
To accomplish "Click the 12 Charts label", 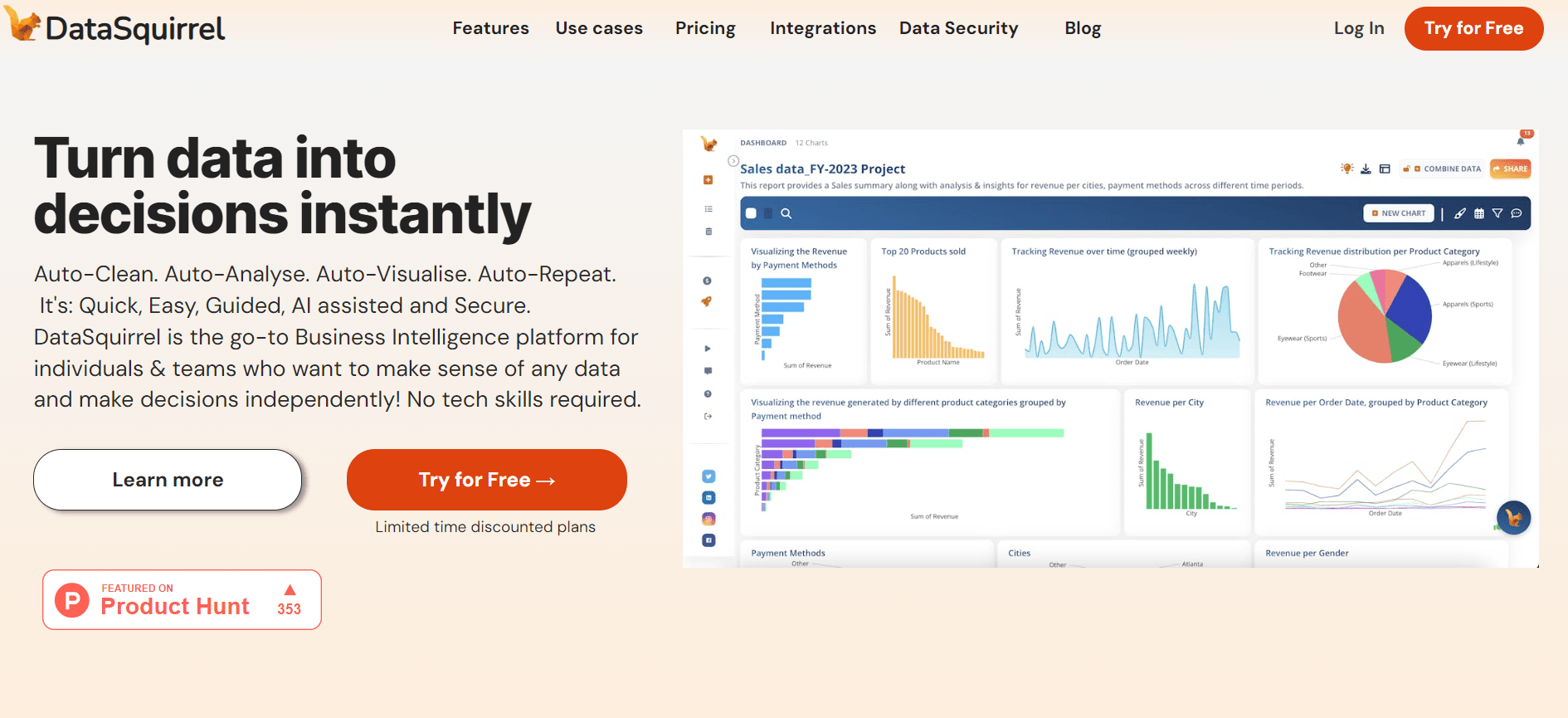I will tap(811, 143).
